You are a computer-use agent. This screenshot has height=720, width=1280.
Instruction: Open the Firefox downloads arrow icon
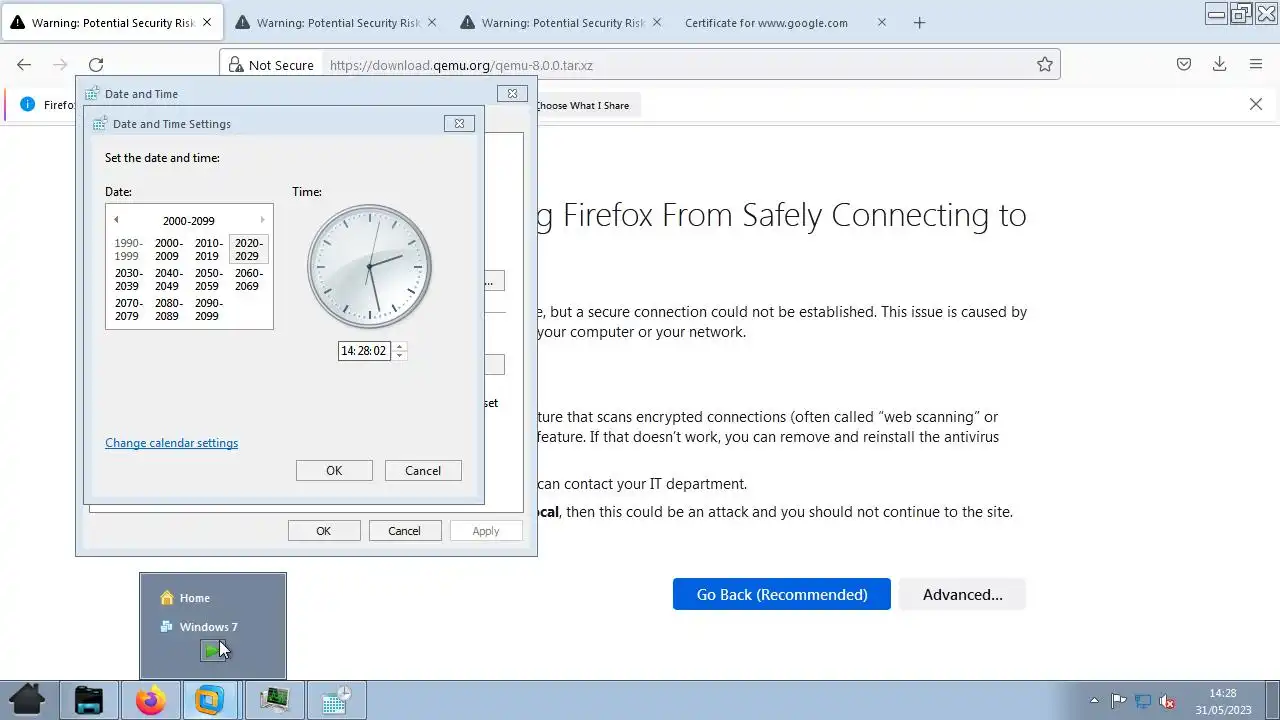point(1219,64)
